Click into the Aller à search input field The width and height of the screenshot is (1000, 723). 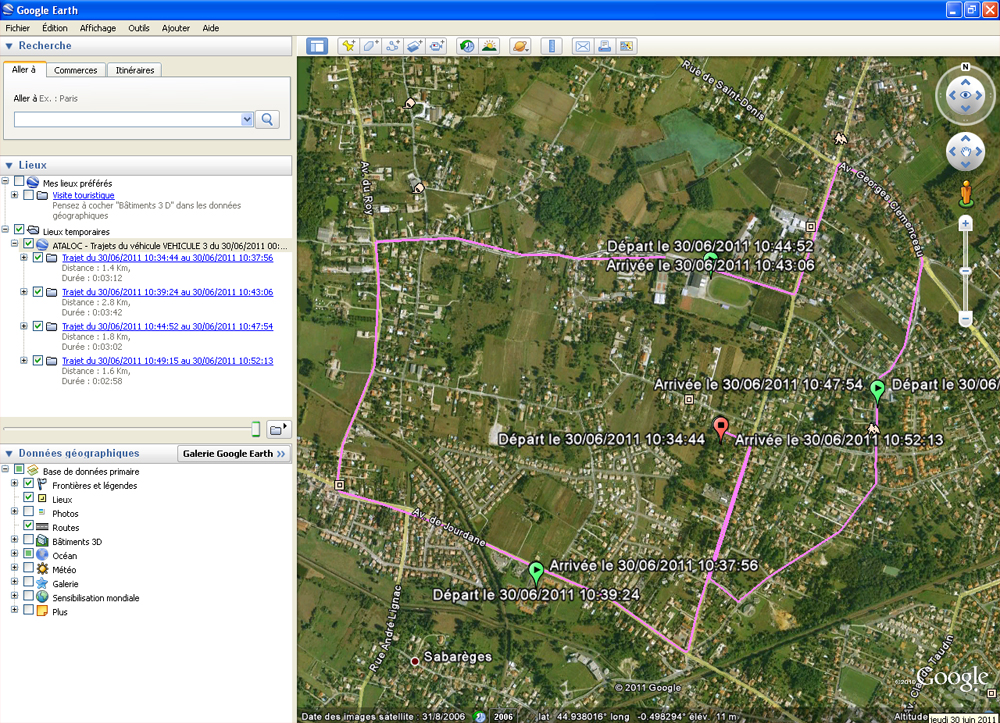pos(128,119)
